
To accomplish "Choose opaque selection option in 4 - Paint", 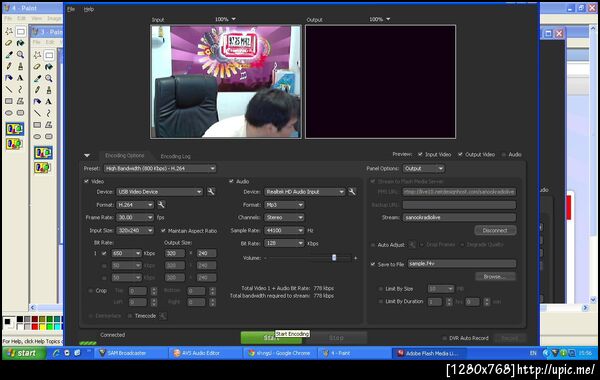I will tap(15, 129).
